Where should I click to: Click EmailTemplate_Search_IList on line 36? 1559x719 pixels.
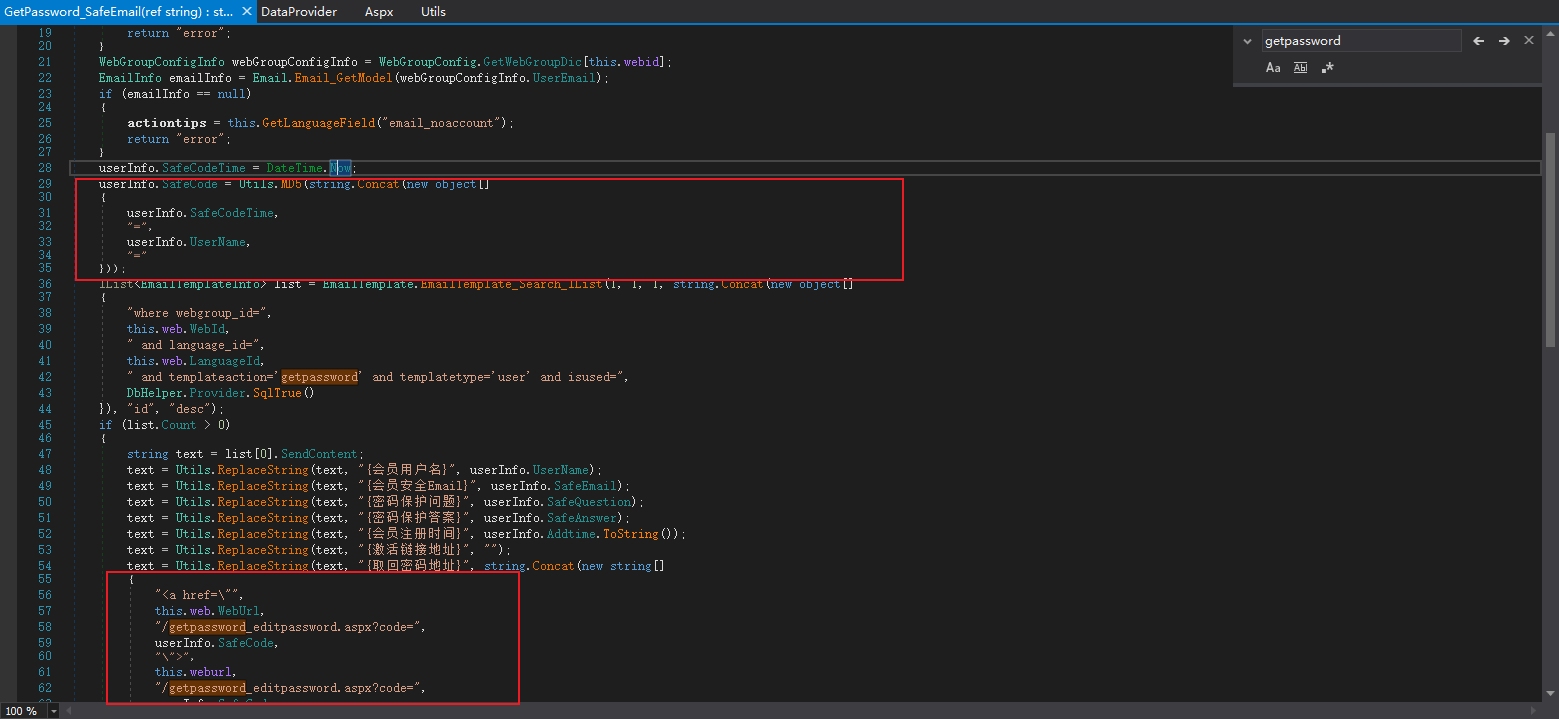513,284
